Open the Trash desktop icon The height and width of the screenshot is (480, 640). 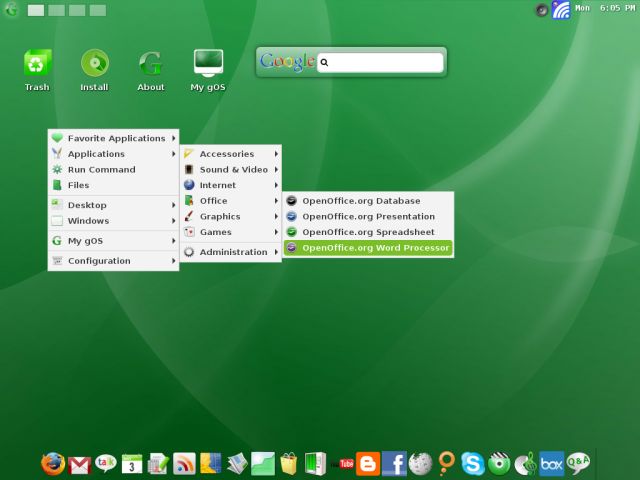point(37,70)
